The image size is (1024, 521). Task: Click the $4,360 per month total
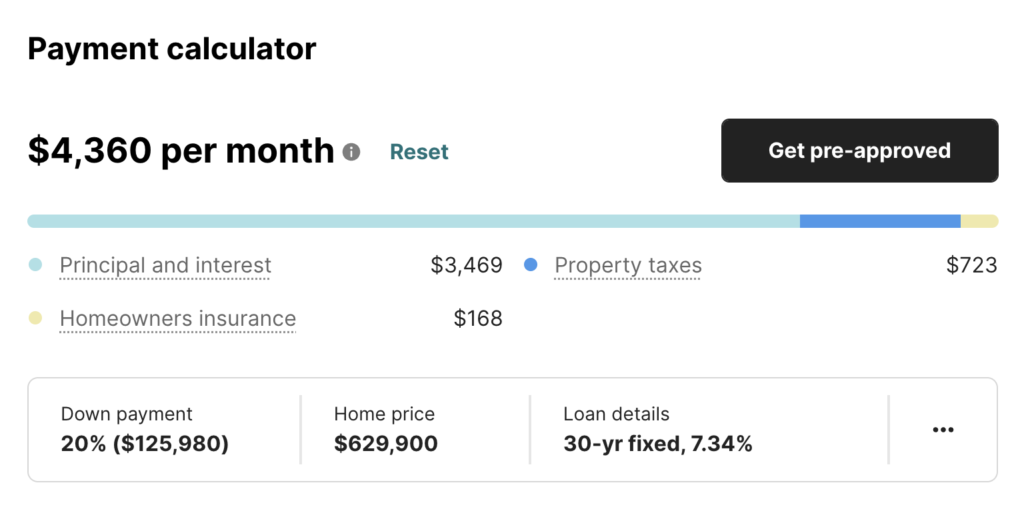point(181,151)
